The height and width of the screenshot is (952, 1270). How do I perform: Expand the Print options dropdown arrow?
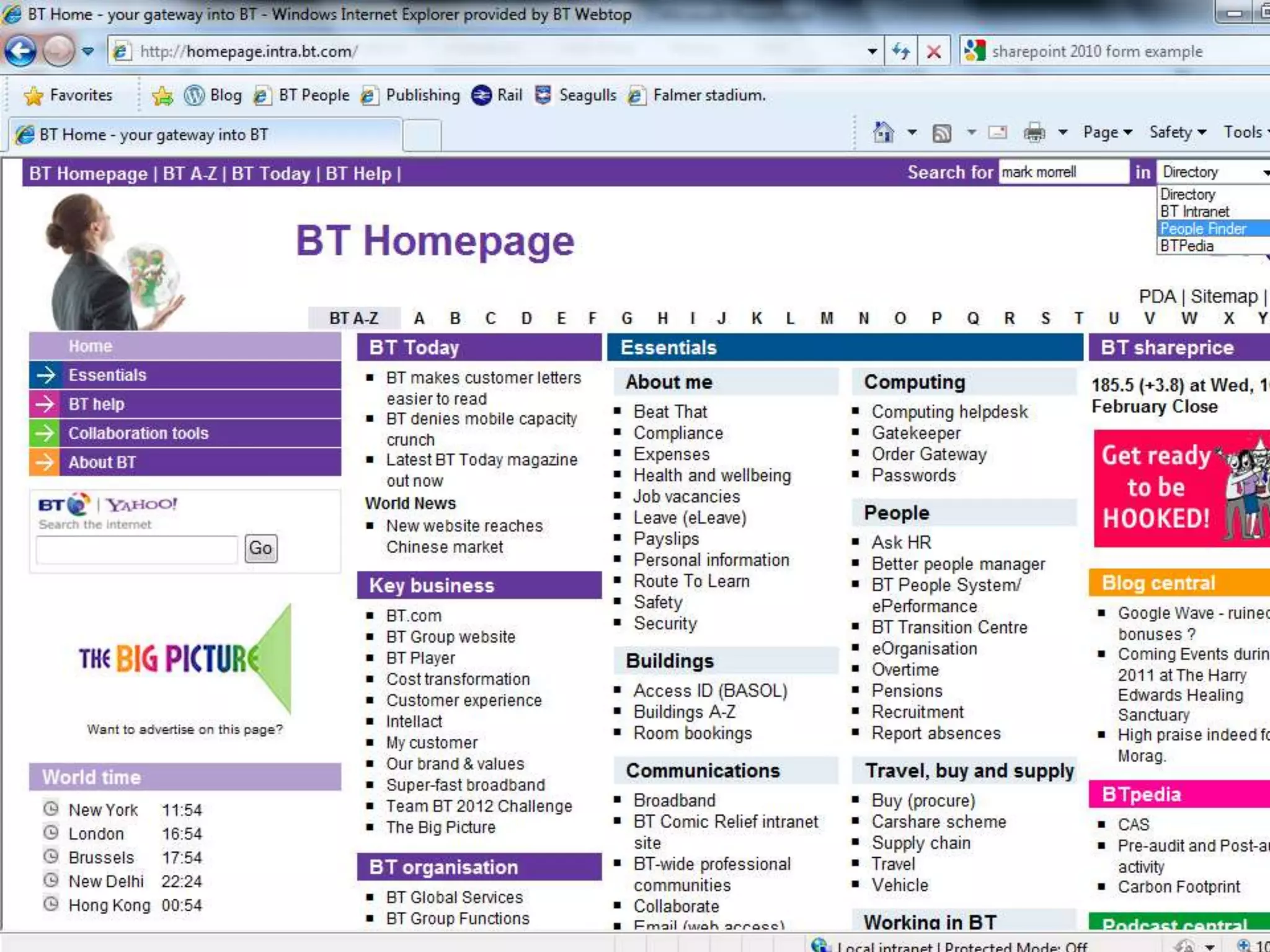point(1063,132)
